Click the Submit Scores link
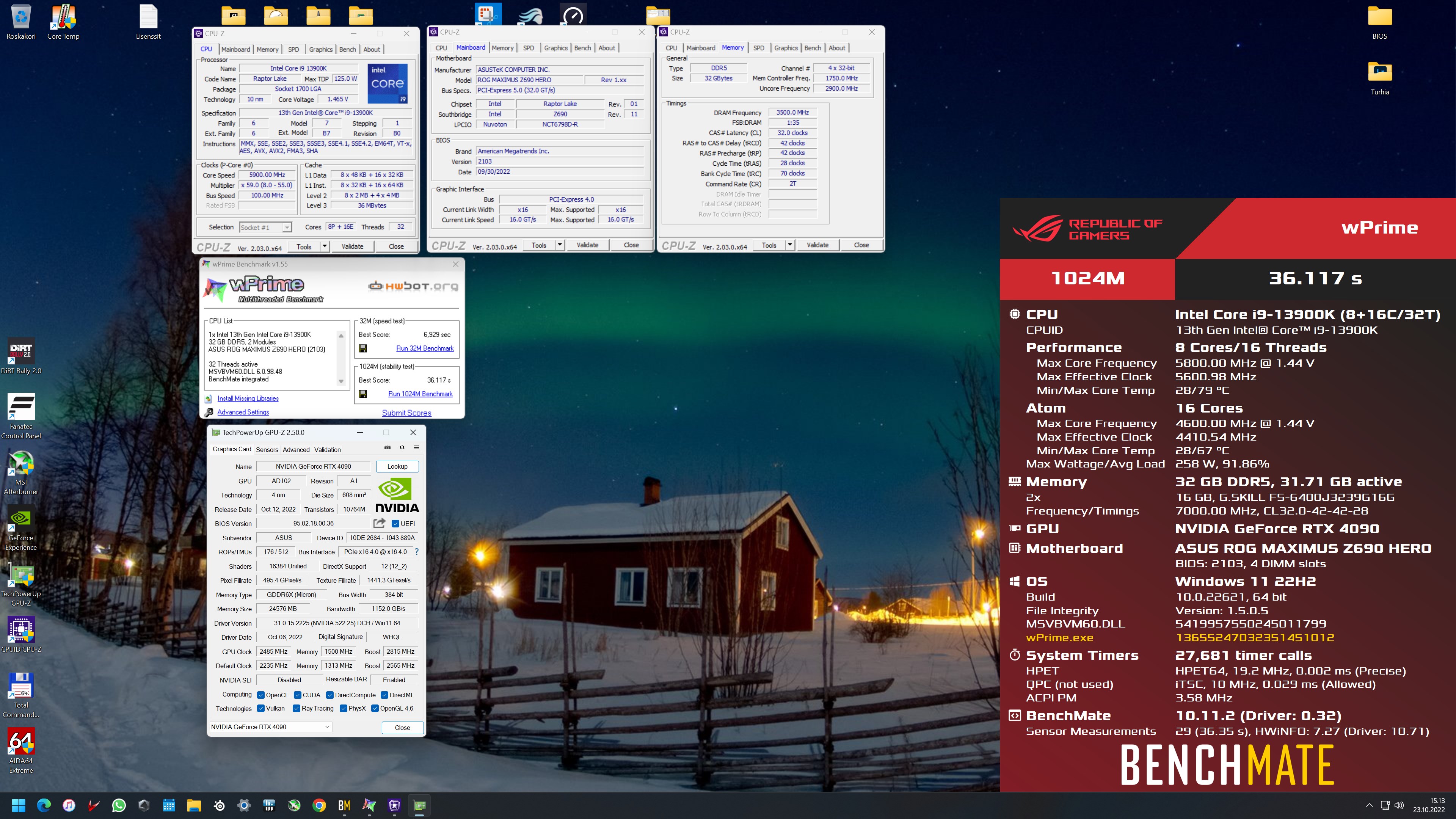This screenshot has width=1456, height=819. (x=406, y=413)
